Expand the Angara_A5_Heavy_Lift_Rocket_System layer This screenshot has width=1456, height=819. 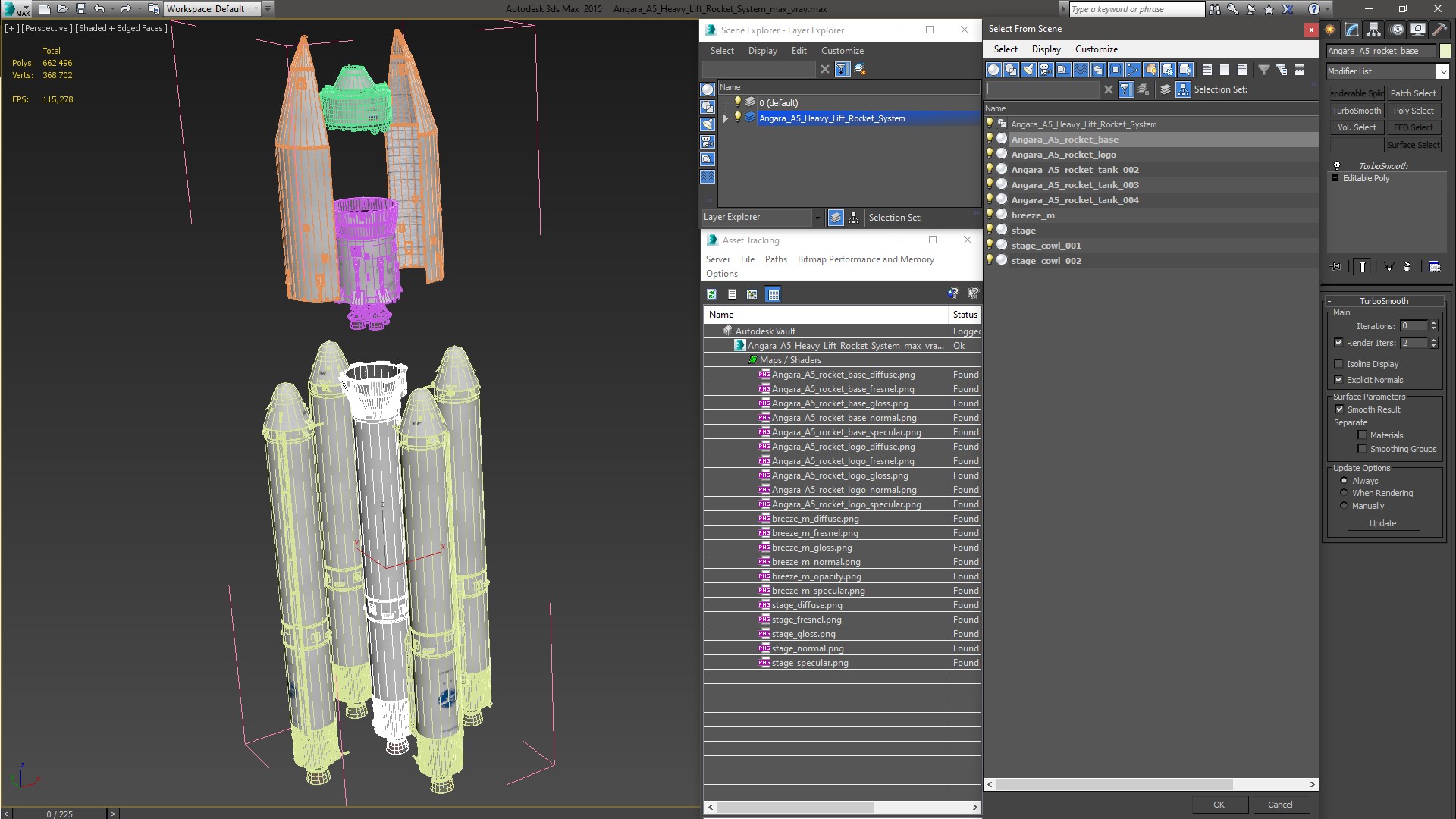(726, 118)
